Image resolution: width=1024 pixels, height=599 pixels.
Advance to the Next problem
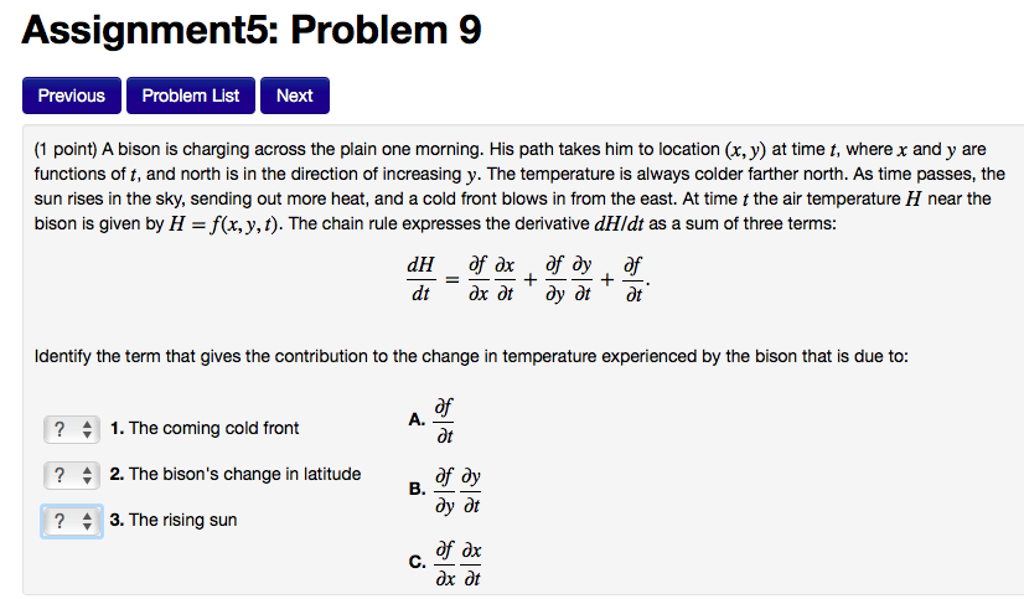(294, 95)
